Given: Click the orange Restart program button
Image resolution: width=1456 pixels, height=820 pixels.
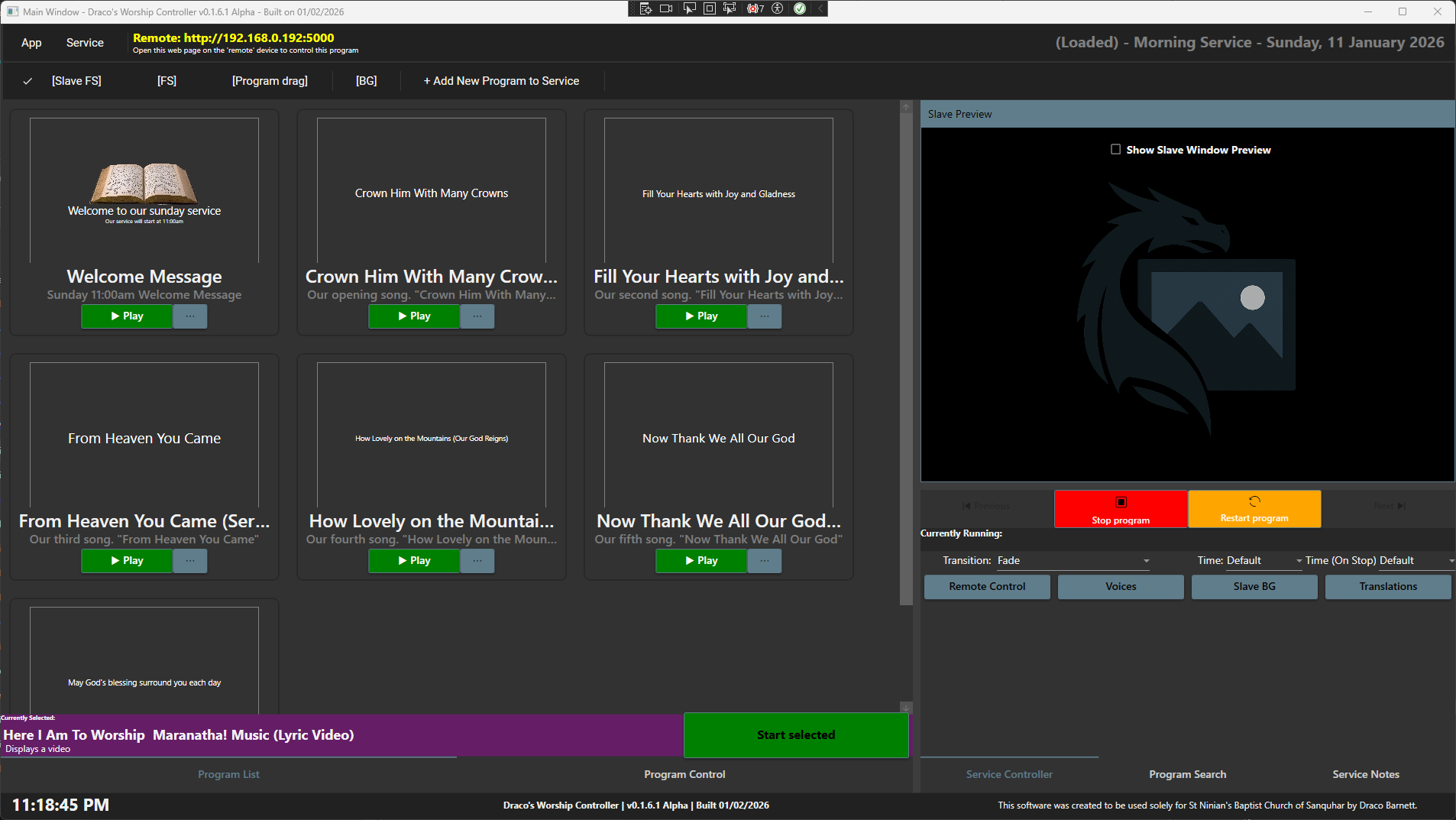Looking at the screenshot, I should tap(1254, 508).
